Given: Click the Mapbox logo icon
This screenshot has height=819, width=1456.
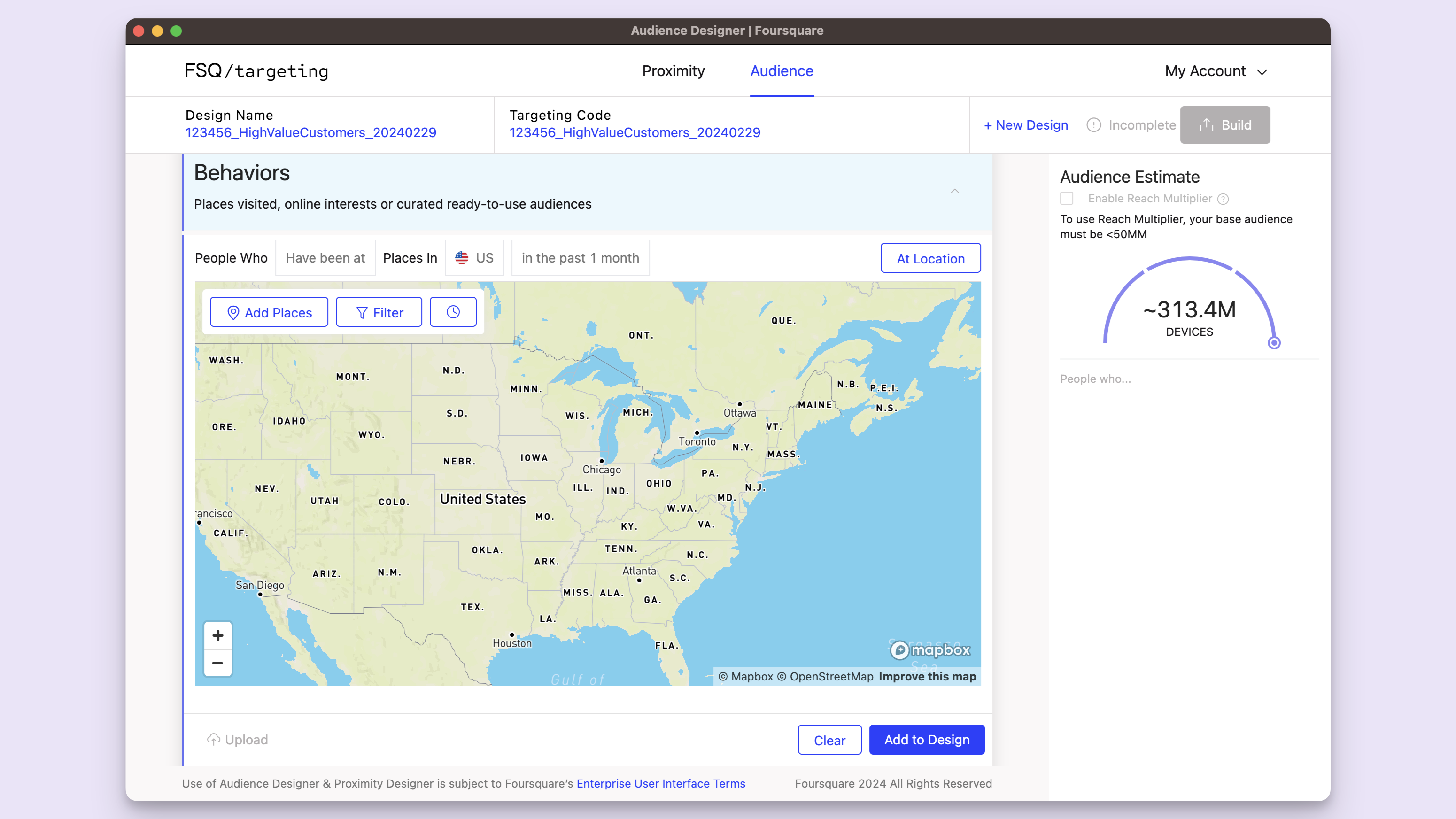Looking at the screenshot, I should pyautogui.click(x=898, y=650).
